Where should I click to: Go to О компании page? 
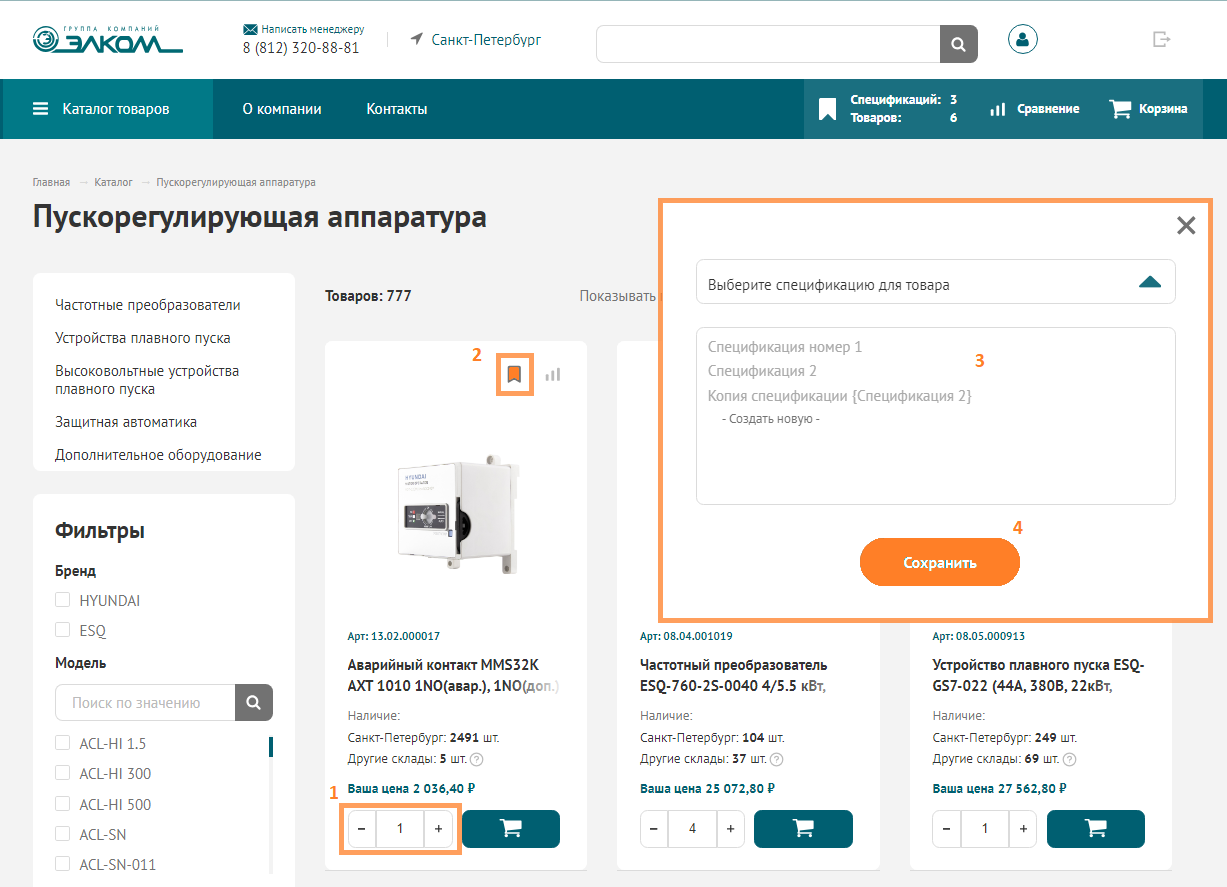coord(282,109)
